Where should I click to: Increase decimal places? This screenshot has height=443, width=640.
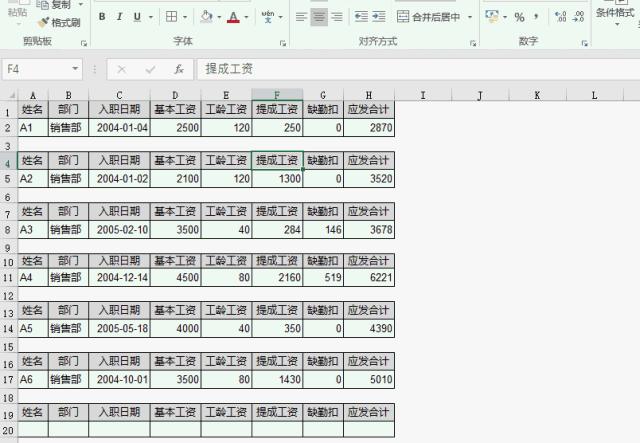click(561, 17)
